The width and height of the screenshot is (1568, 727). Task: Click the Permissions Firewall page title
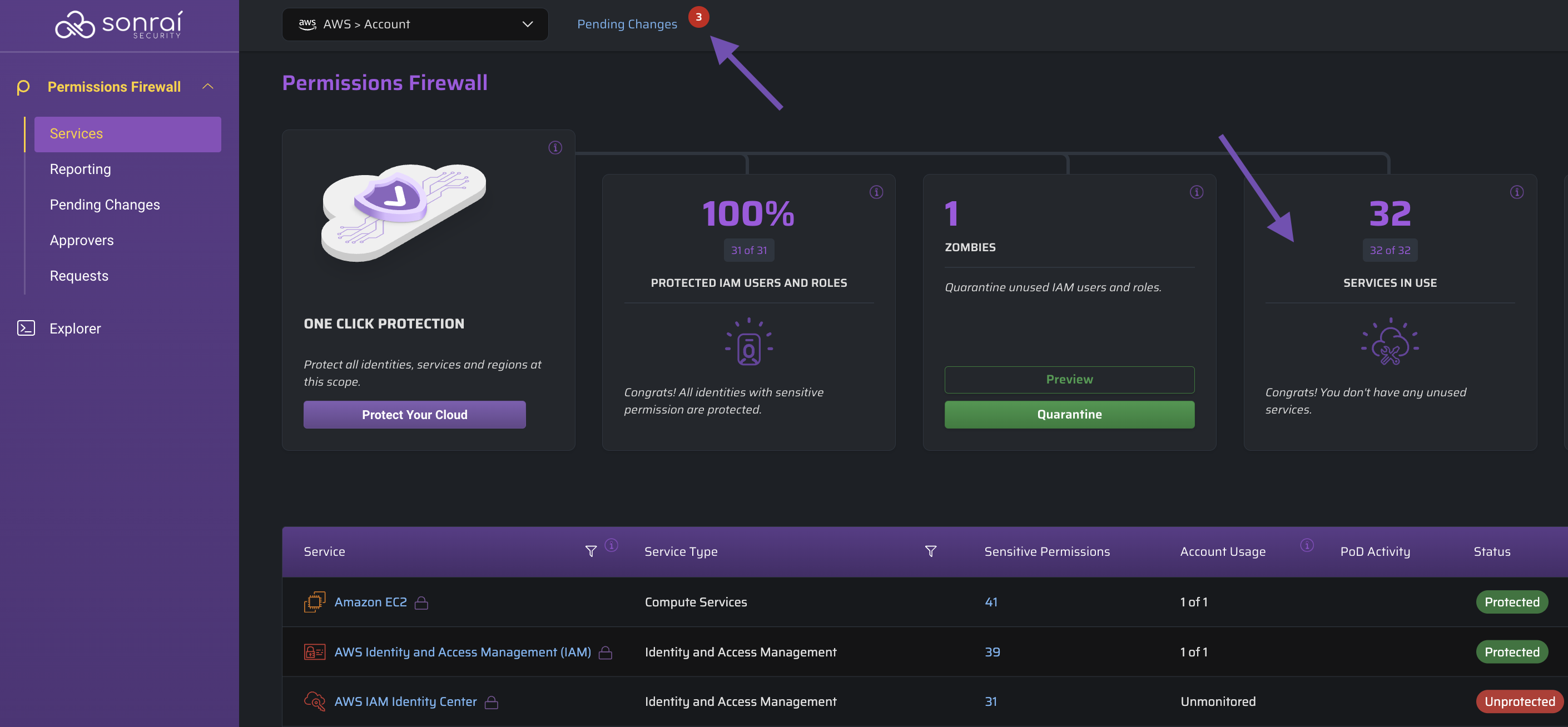click(385, 82)
